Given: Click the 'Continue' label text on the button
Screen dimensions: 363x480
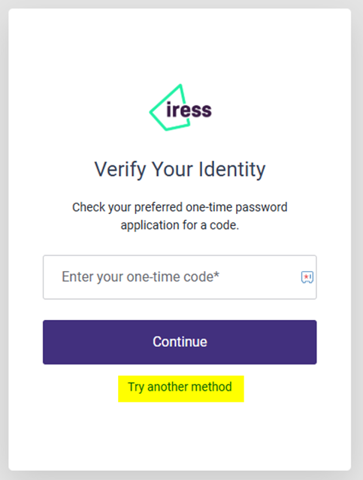Looking at the screenshot, I should [x=180, y=342].
